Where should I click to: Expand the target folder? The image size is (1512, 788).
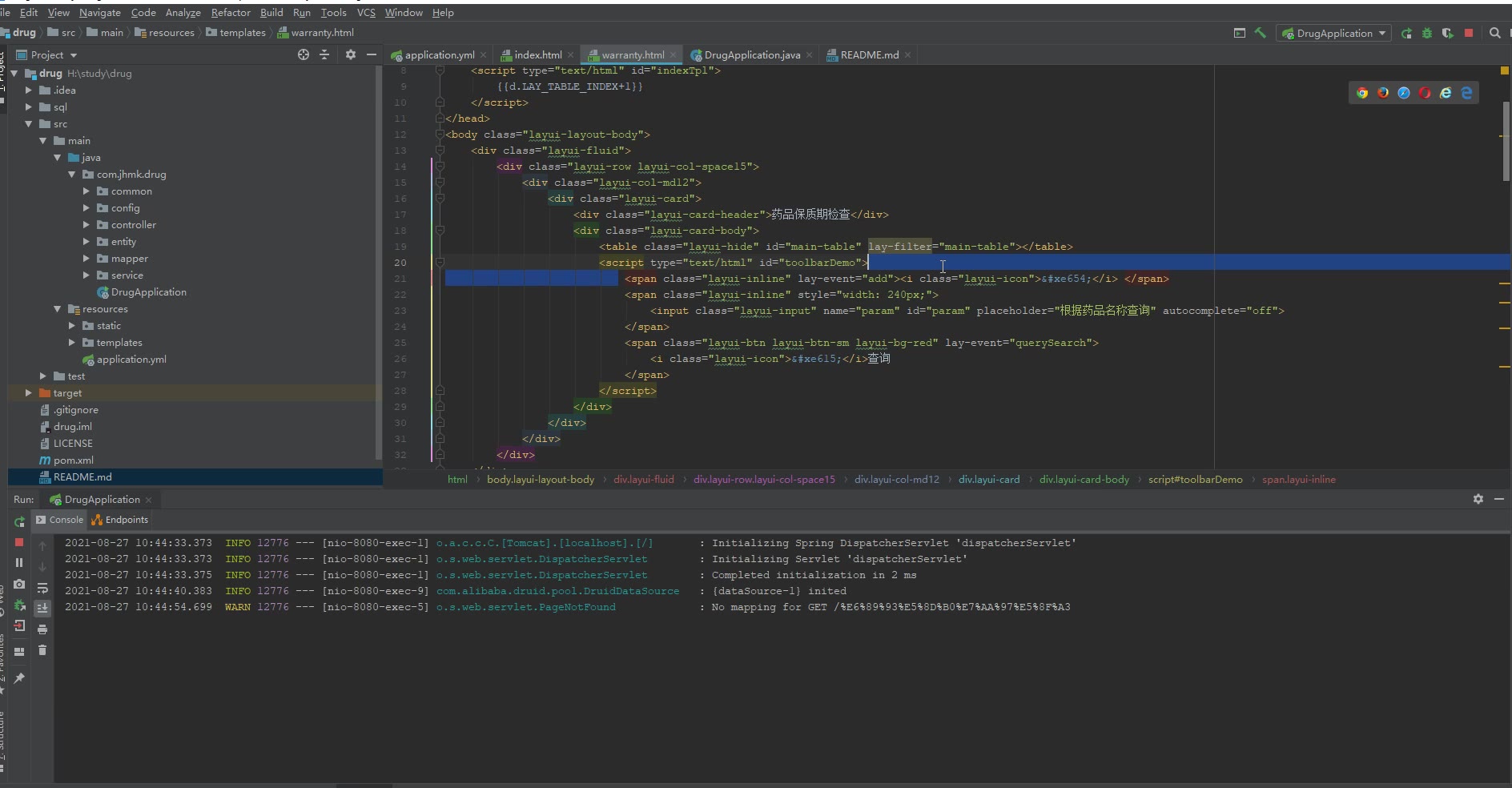[x=29, y=392]
